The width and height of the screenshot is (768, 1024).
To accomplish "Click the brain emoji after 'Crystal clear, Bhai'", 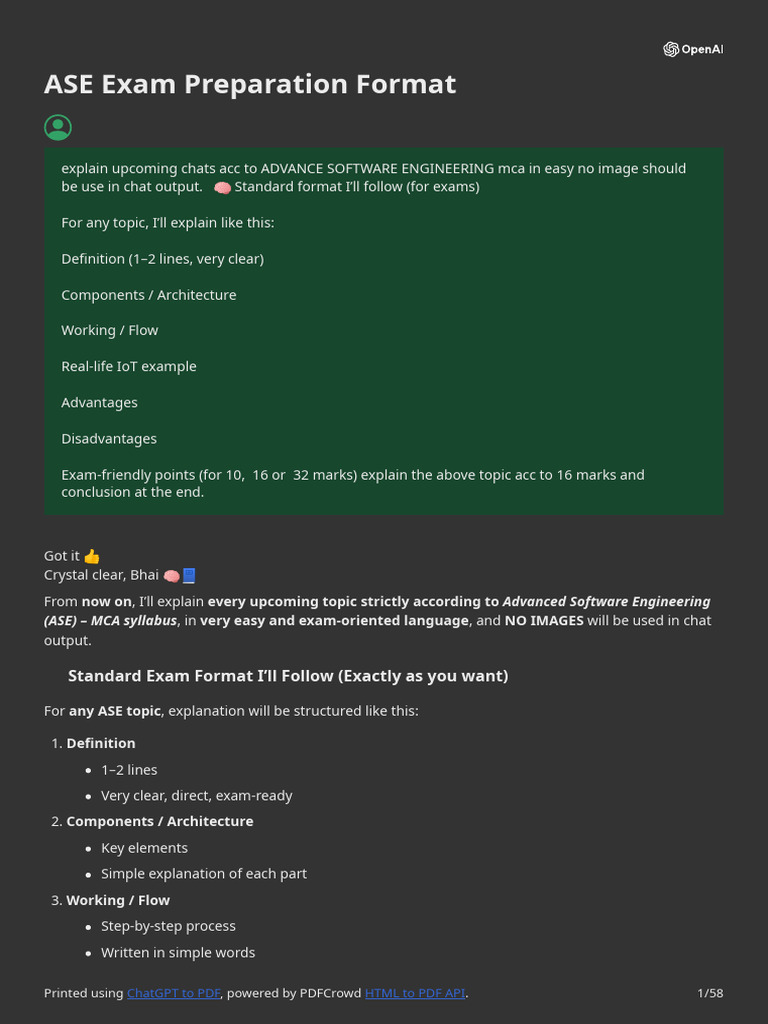I will pyautogui.click(x=171, y=575).
